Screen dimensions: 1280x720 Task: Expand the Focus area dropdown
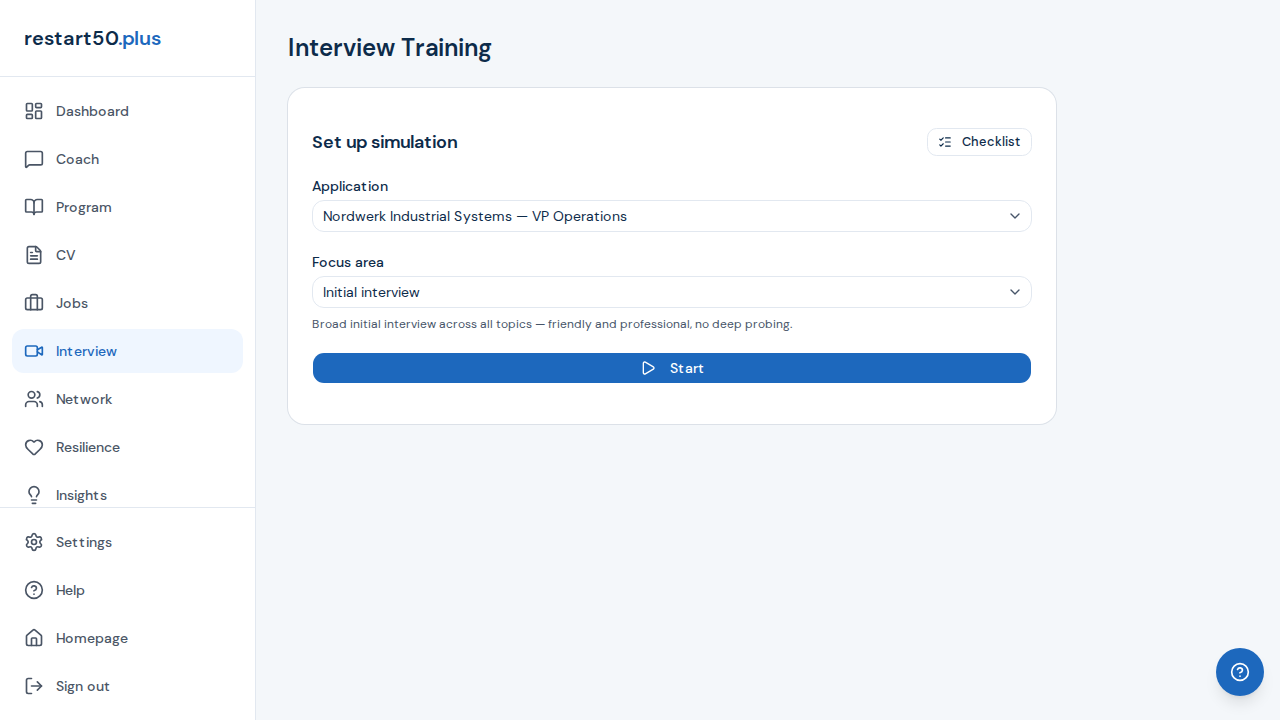[x=672, y=292]
